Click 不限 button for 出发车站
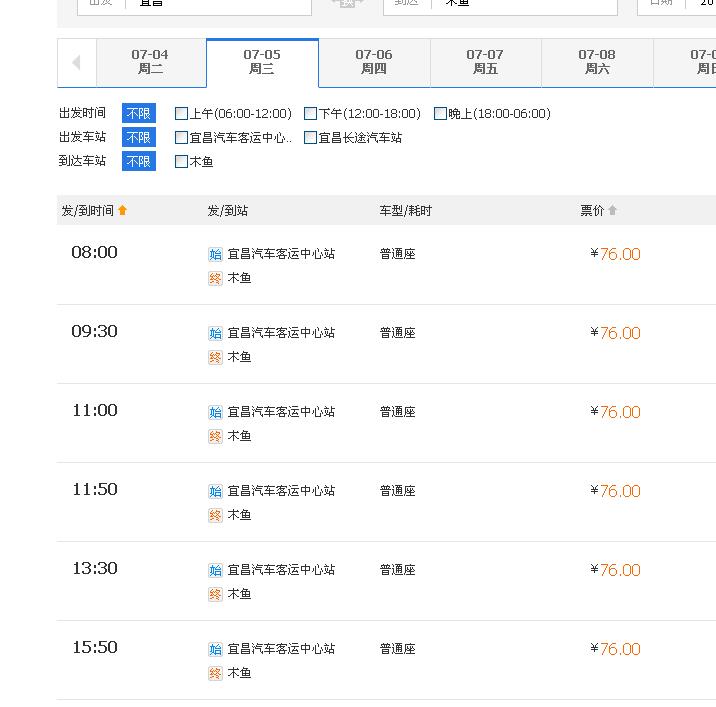Screen dimensions: 716x707 point(139,137)
